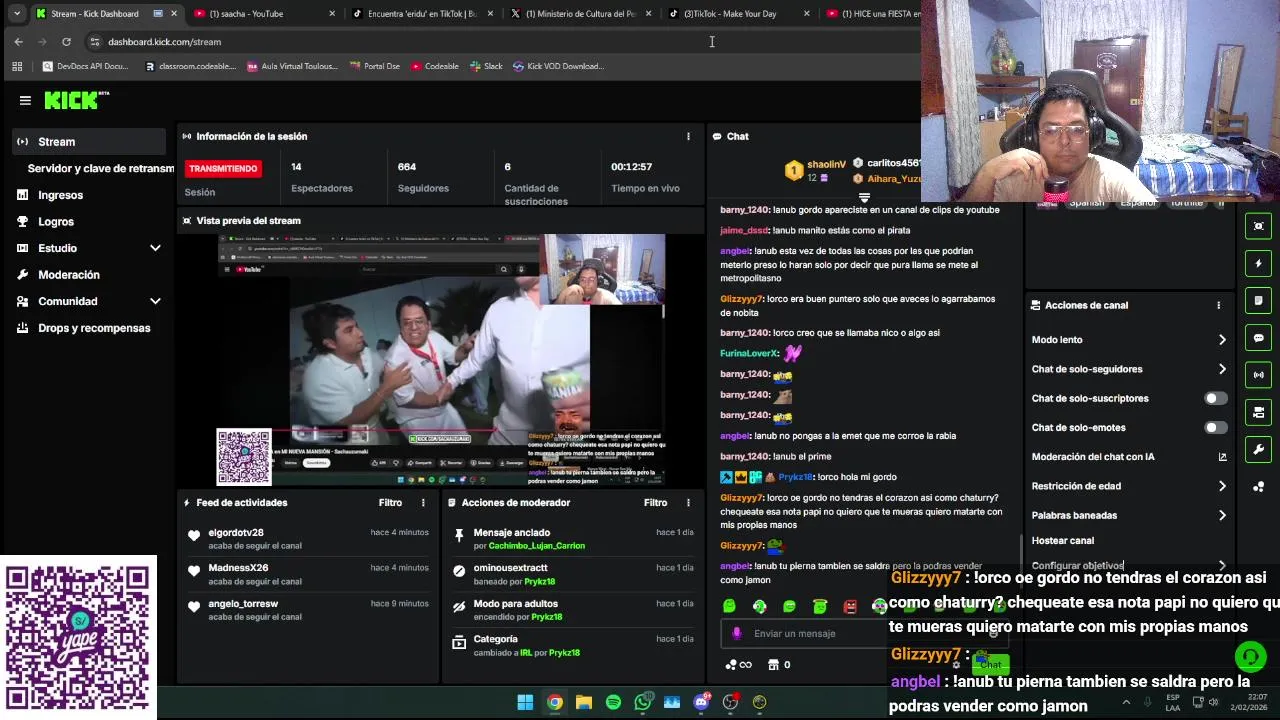
Task: Open Cachimbo_Lujan_Carrion user link
Action: click(537, 546)
